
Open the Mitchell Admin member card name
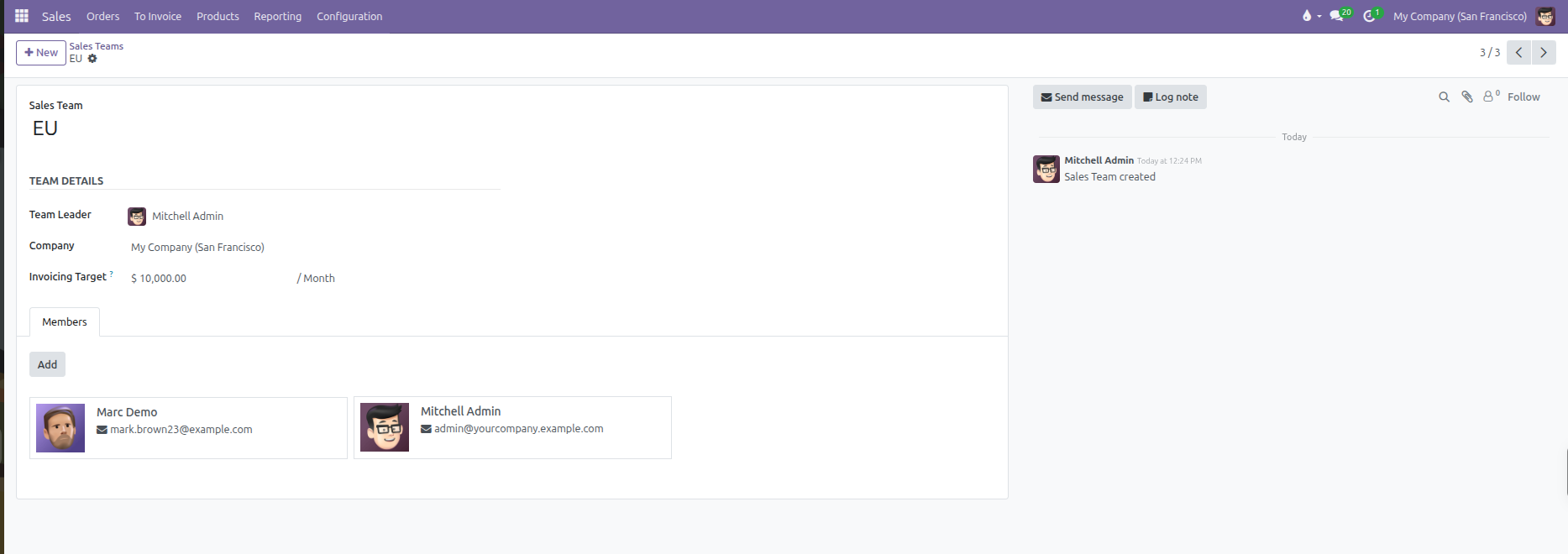point(460,411)
